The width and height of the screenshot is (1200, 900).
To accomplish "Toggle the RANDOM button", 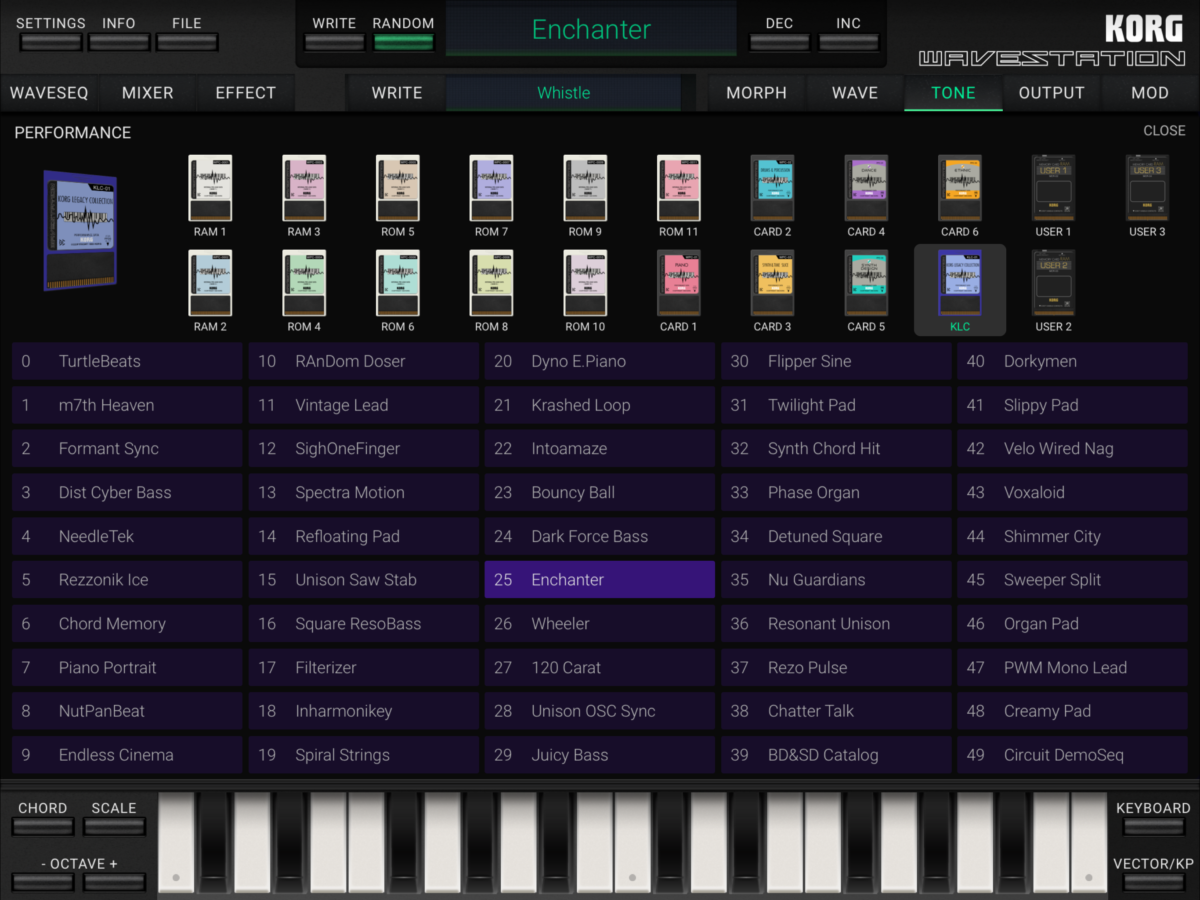I will pos(403,42).
